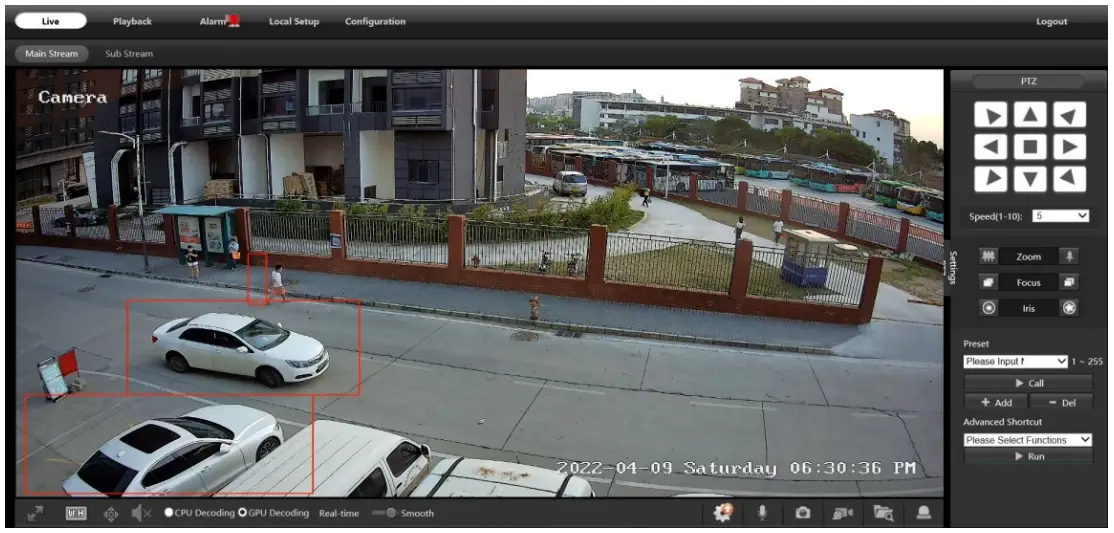Click the 'Preset' label
The height and width of the screenshot is (533, 1114).
pos(975,343)
